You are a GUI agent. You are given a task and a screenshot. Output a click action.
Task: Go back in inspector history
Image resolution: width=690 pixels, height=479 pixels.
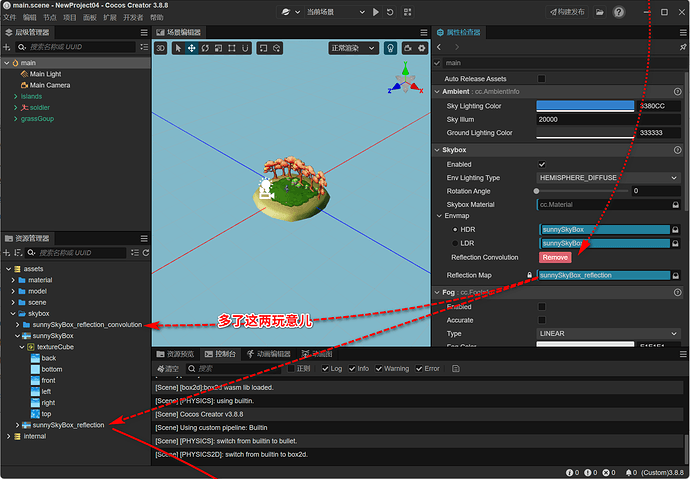coord(439,47)
